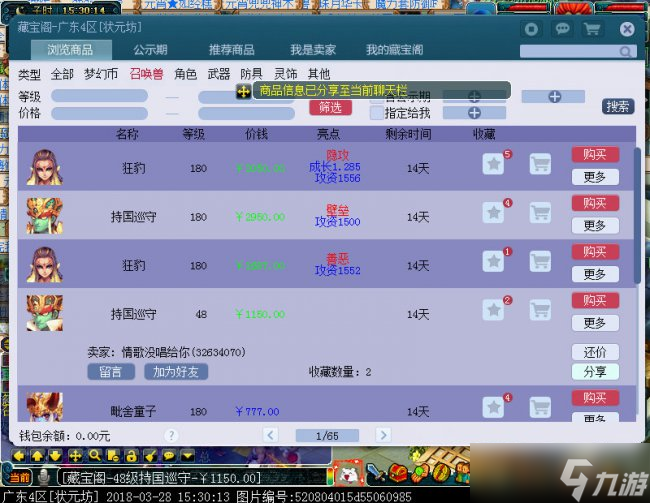Click the yellow up arrow chat toolbar icon
Viewport: 650px width, 503px height.
pos(37,456)
